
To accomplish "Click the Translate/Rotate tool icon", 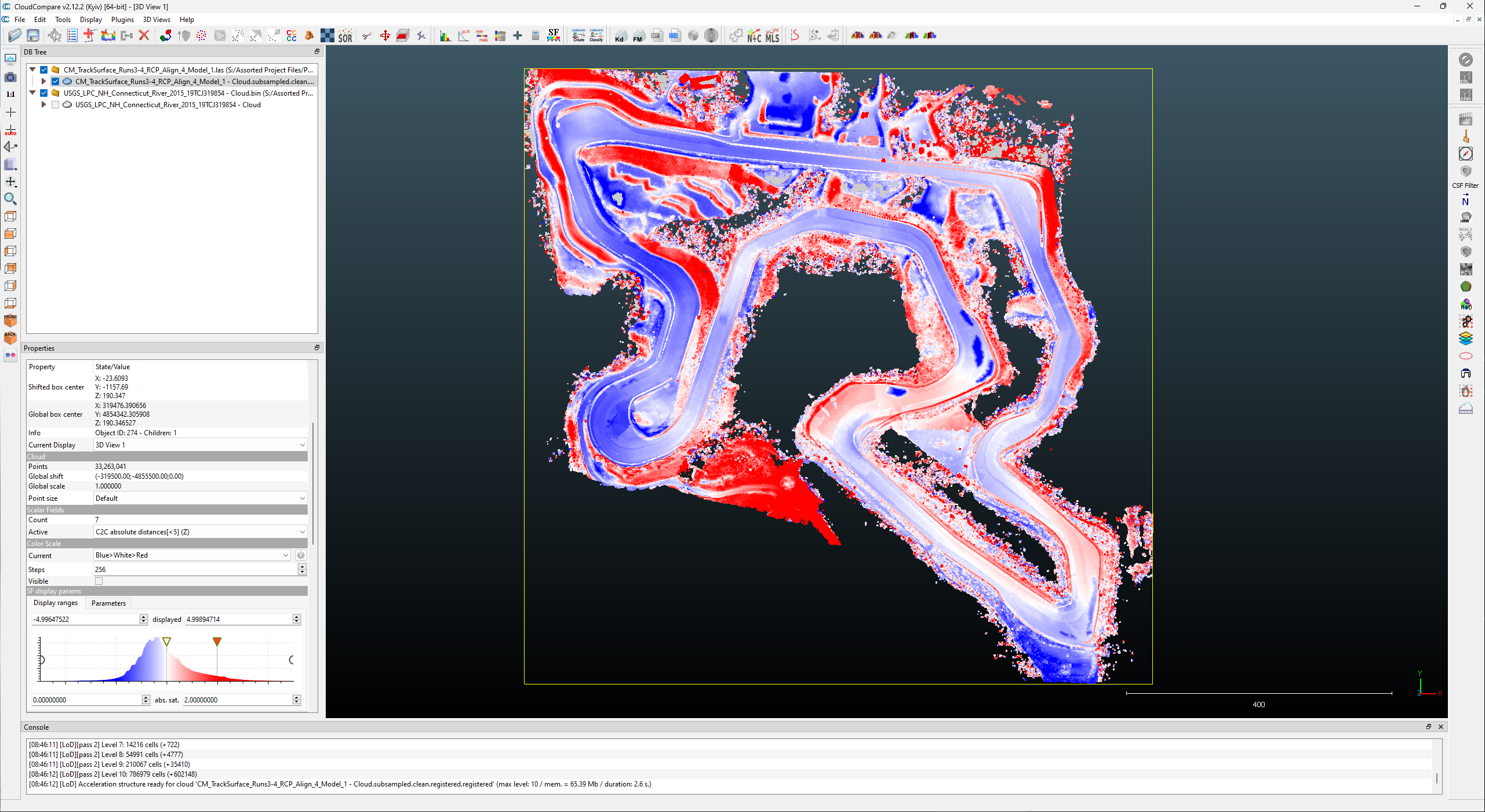I will click(385, 36).
